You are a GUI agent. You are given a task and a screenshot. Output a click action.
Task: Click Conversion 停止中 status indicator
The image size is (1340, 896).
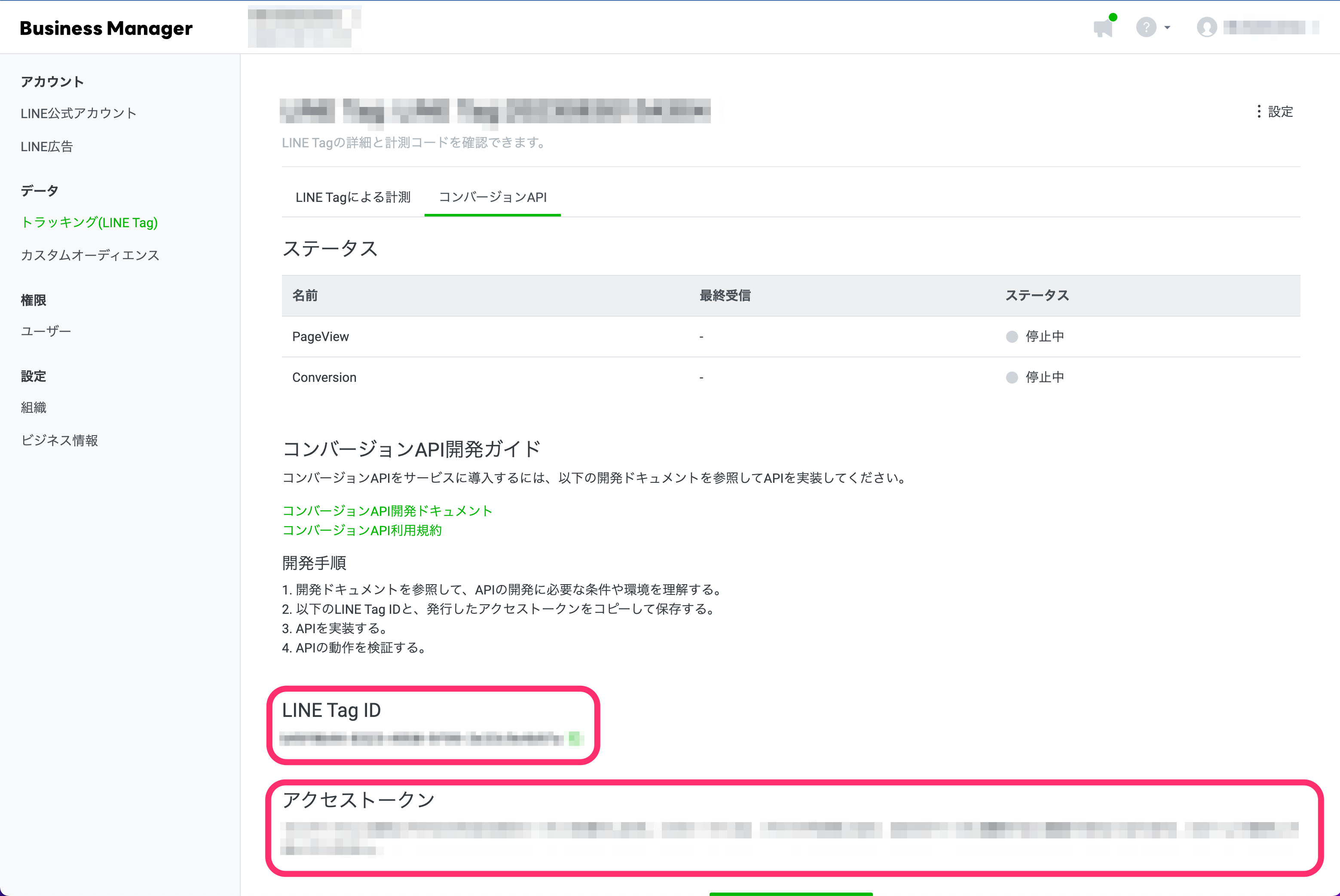[x=1035, y=377]
